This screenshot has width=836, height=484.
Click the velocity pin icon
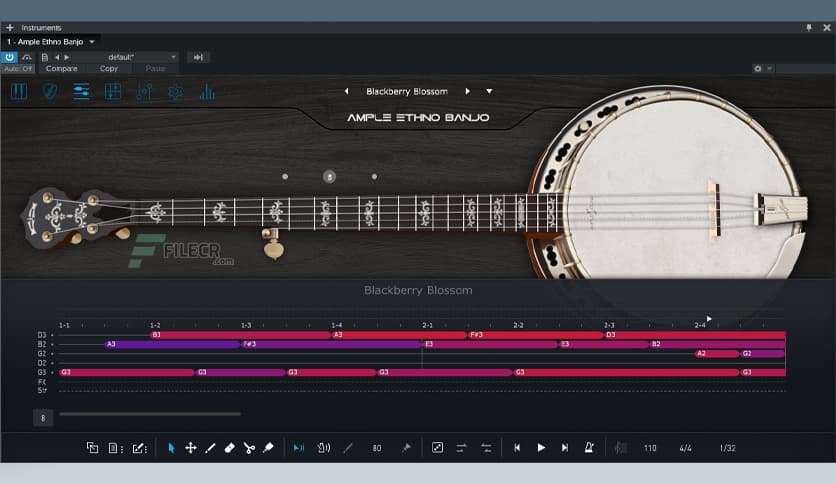coord(406,448)
